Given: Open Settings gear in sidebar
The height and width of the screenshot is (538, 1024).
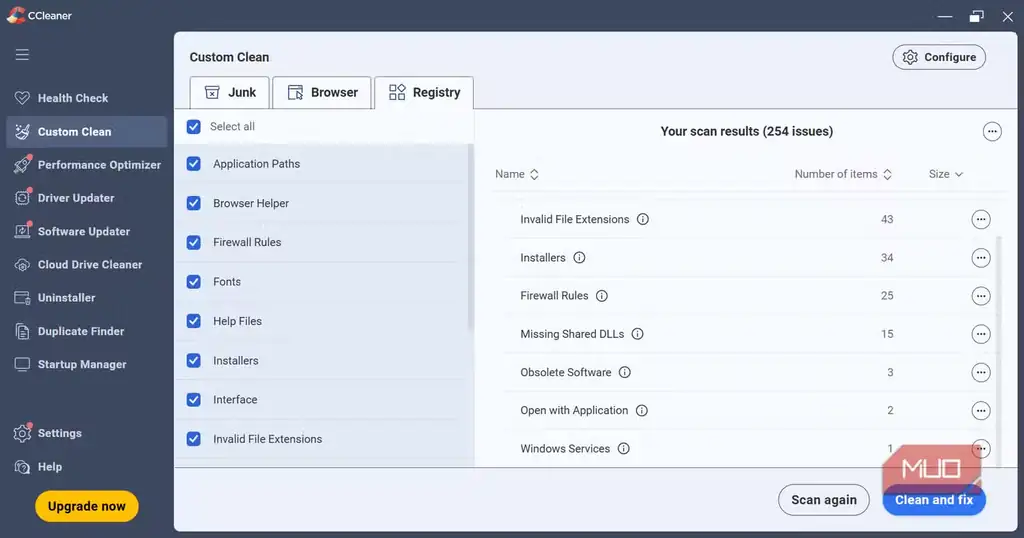Looking at the screenshot, I should 22,433.
